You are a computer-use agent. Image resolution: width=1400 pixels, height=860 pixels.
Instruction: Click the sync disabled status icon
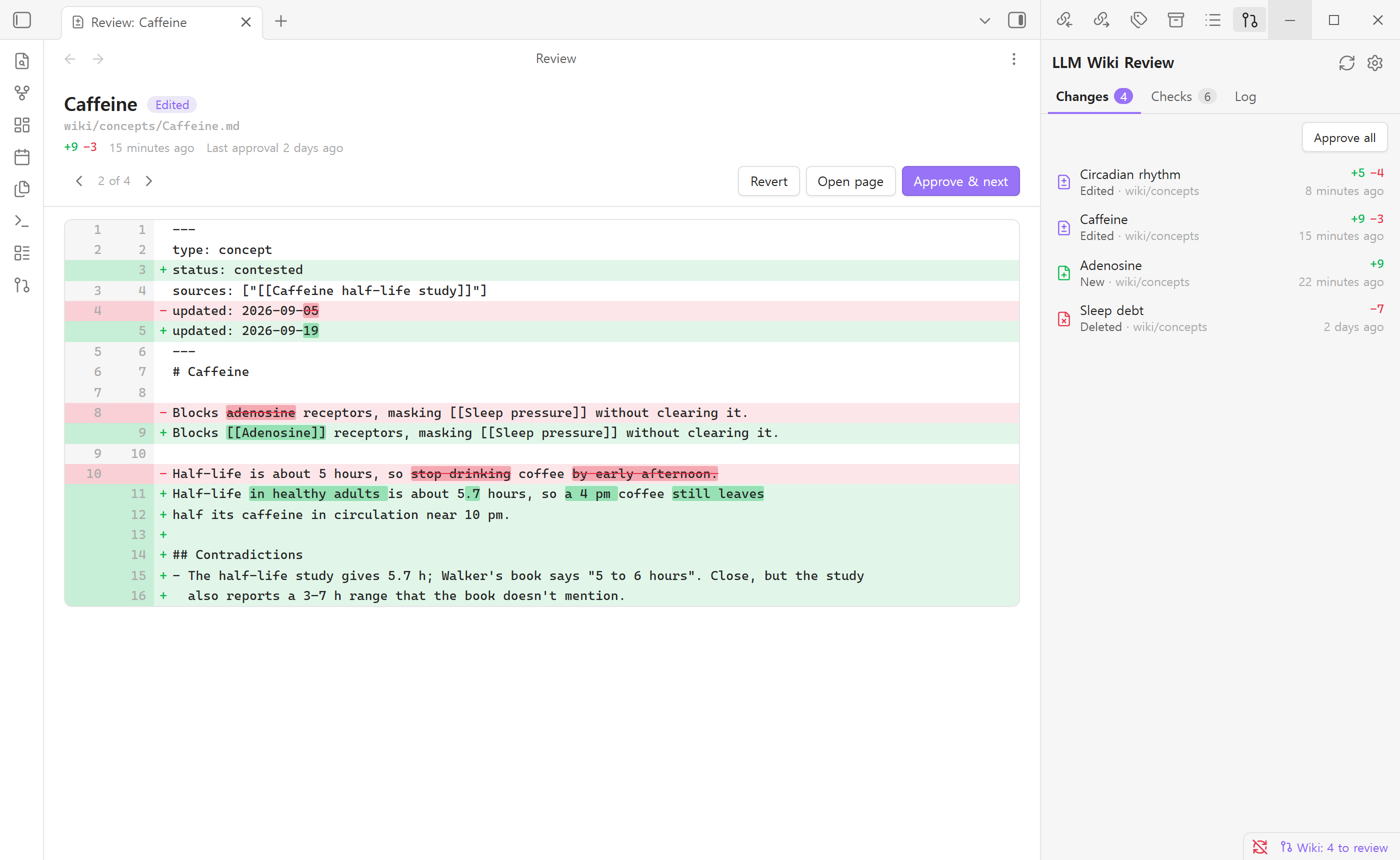pyautogui.click(x=1259, y=847)
